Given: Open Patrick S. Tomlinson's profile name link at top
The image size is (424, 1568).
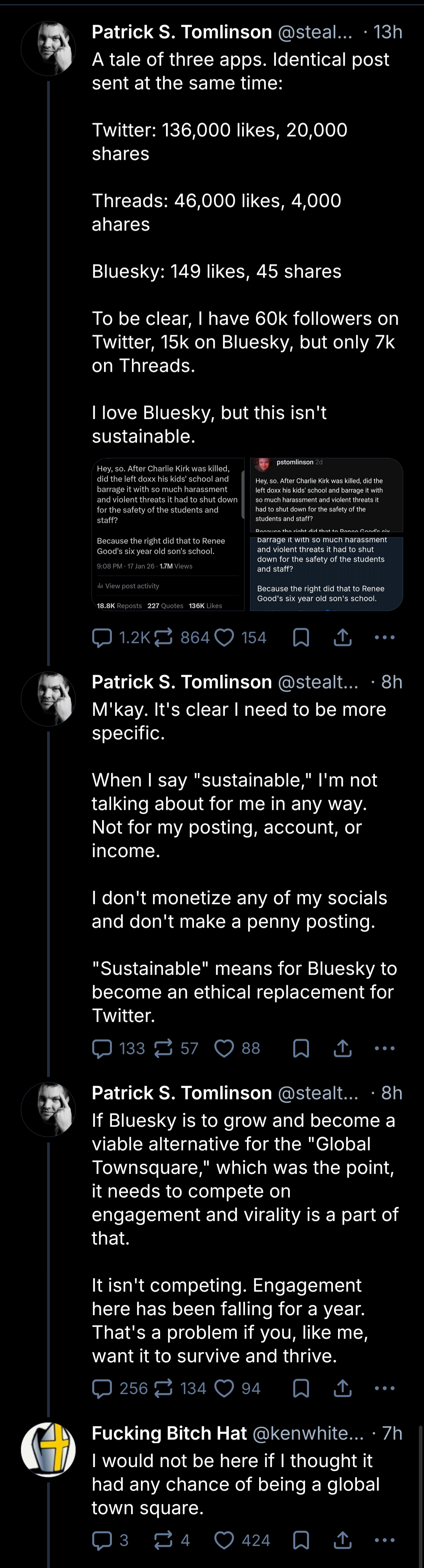Looking at the screenshot, I should 181,32.
